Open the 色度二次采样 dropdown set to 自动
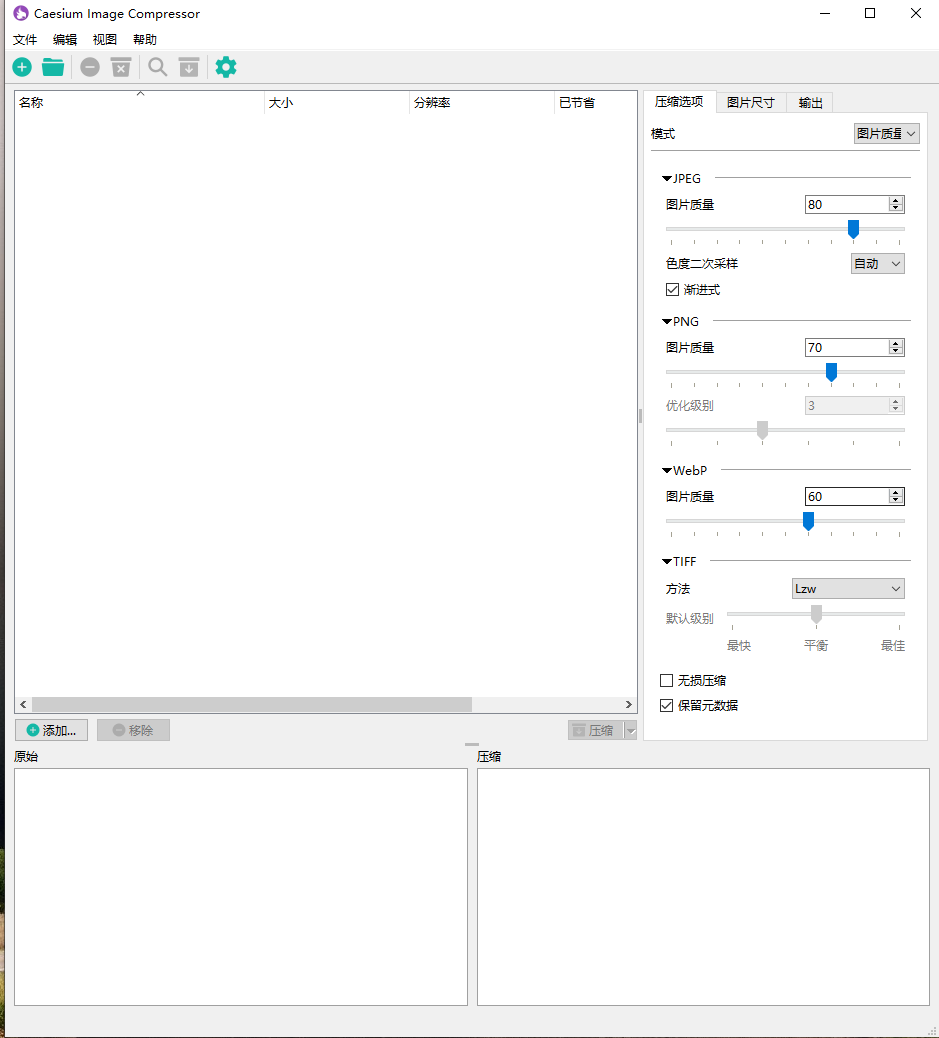 click(x=877, y=264)
